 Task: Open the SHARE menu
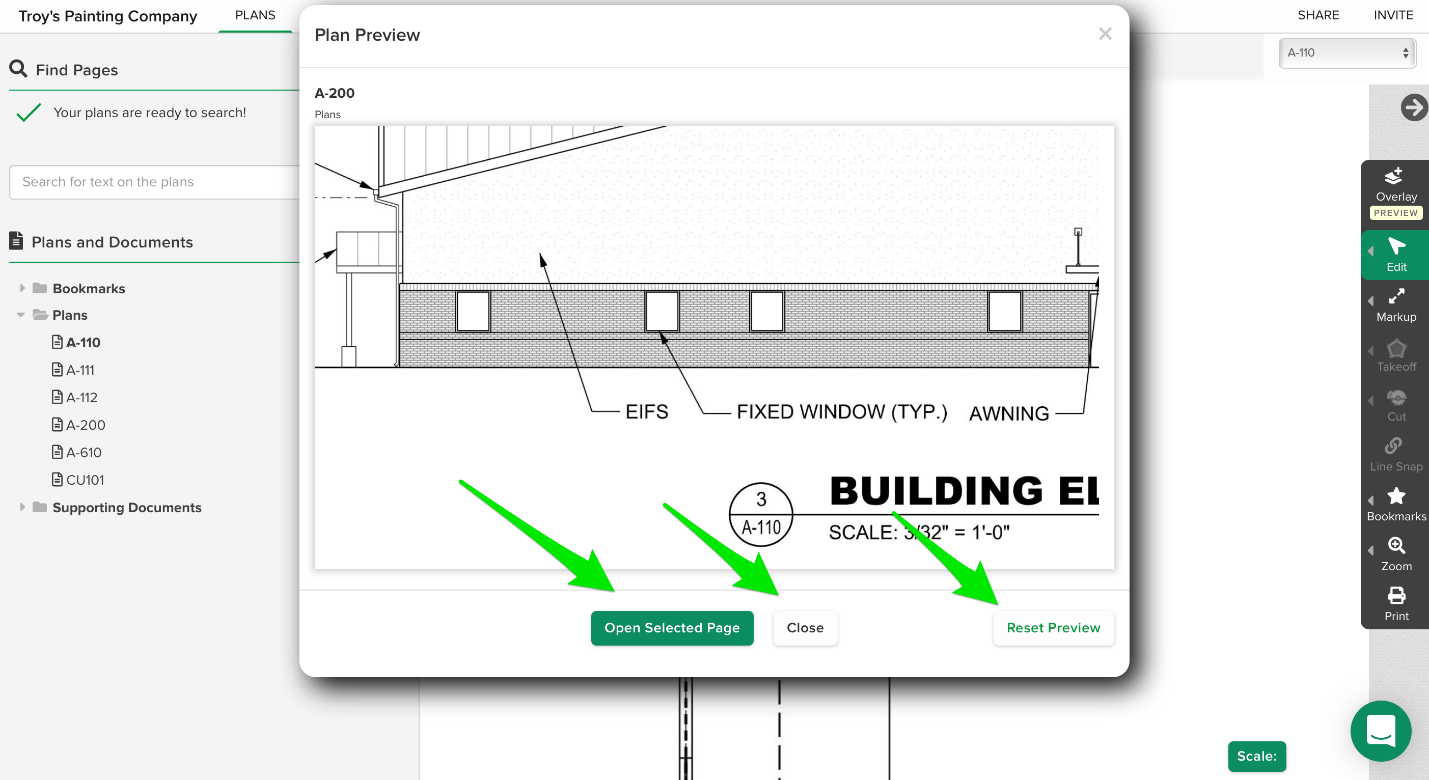point(1318,15)
